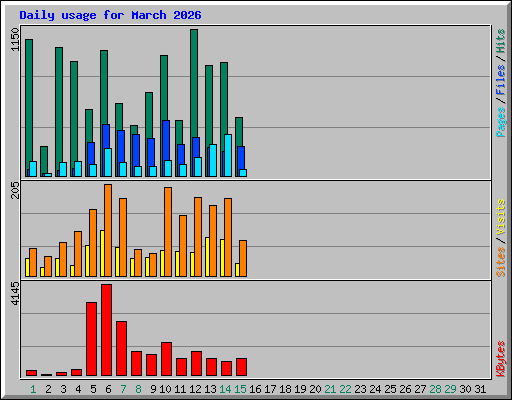Select day 17 on the date axis

tap(270, 389)
